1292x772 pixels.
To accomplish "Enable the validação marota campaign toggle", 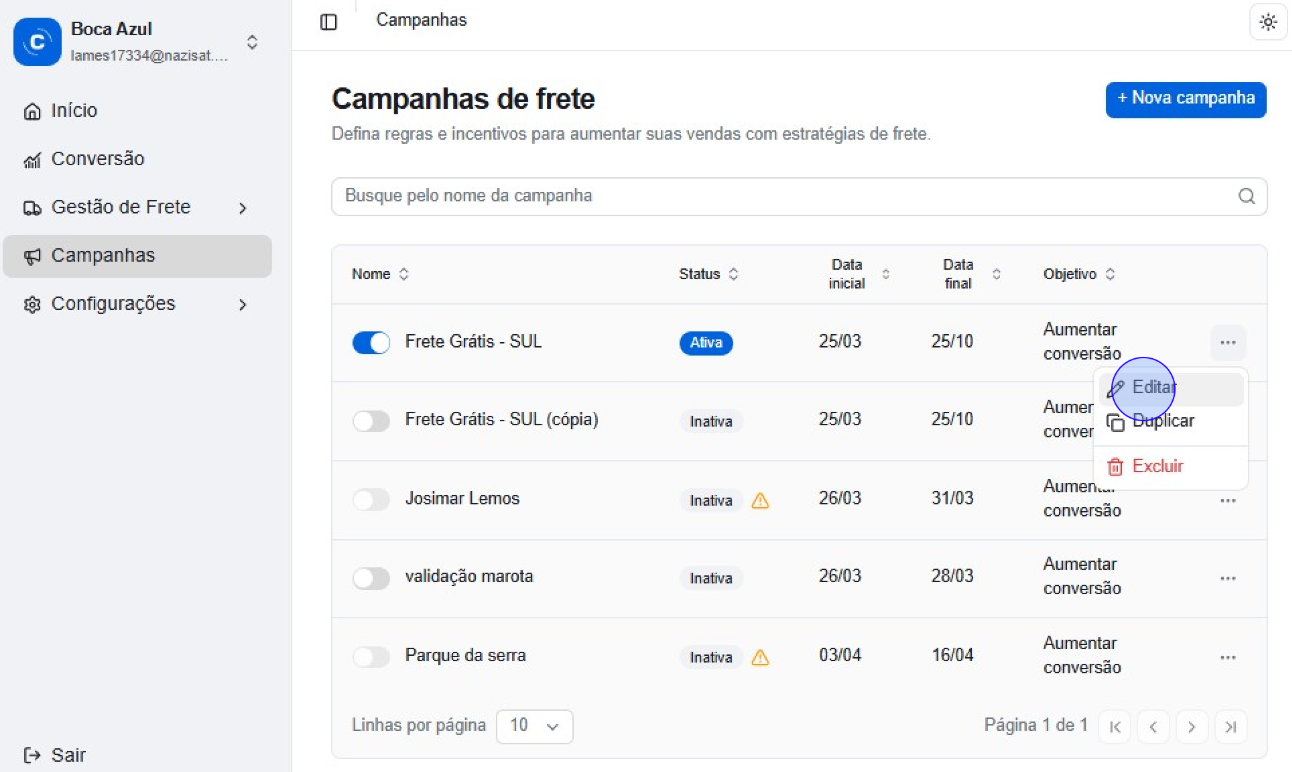I will tap(371, 578).
